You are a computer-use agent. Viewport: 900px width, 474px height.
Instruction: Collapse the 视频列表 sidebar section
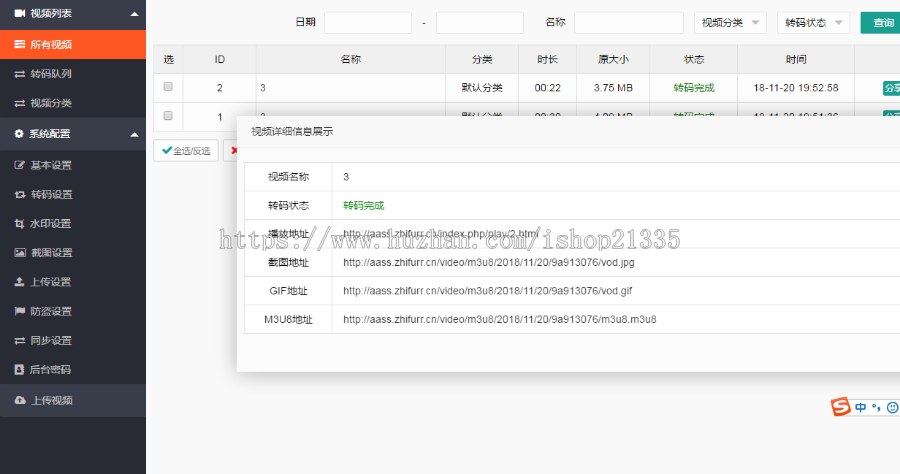point(134,14)
